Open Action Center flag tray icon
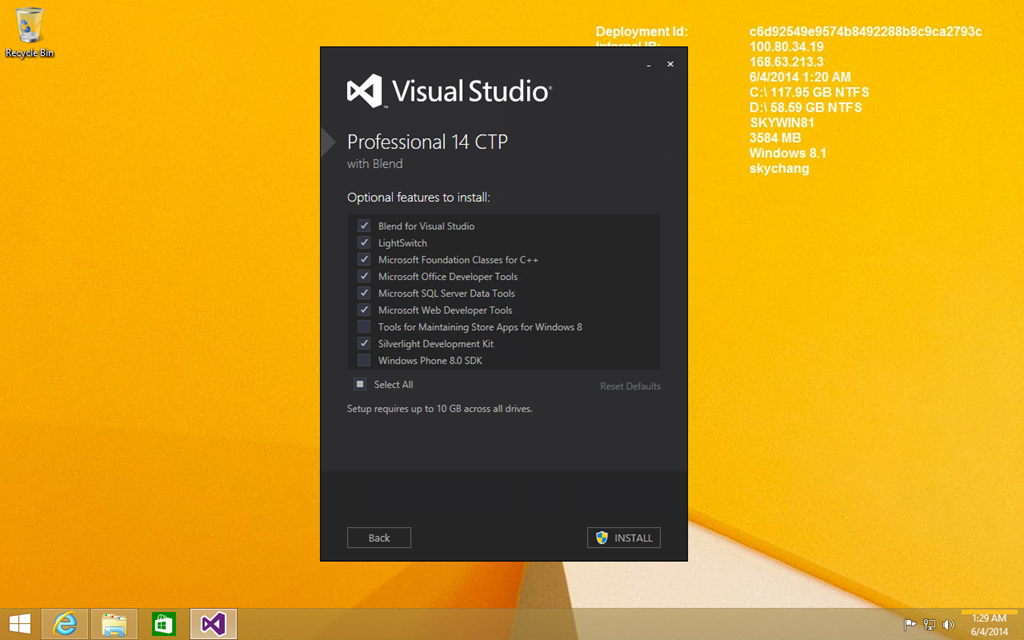 (x=910, y=625)
